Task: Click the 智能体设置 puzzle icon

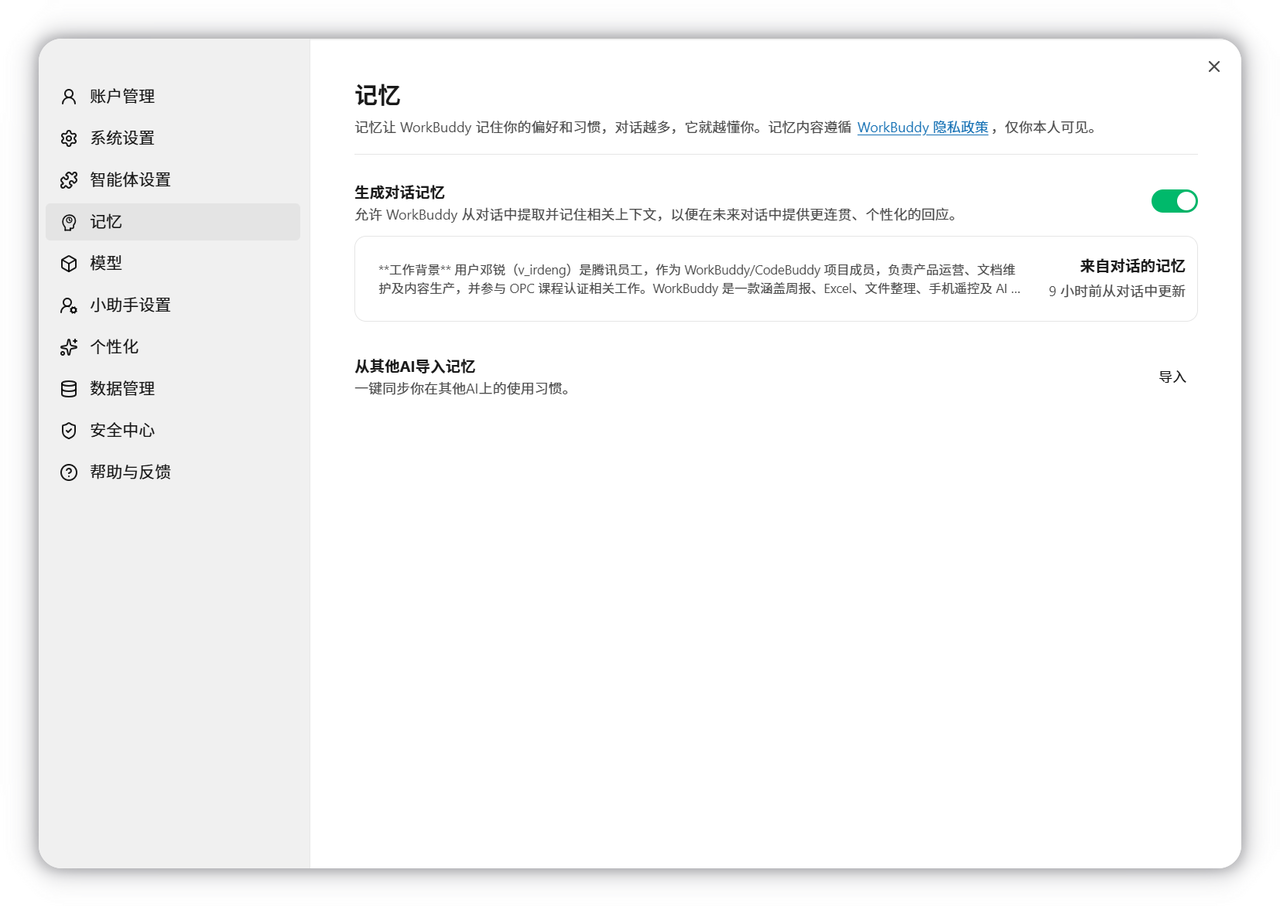Action: click(x=69, y=180)
